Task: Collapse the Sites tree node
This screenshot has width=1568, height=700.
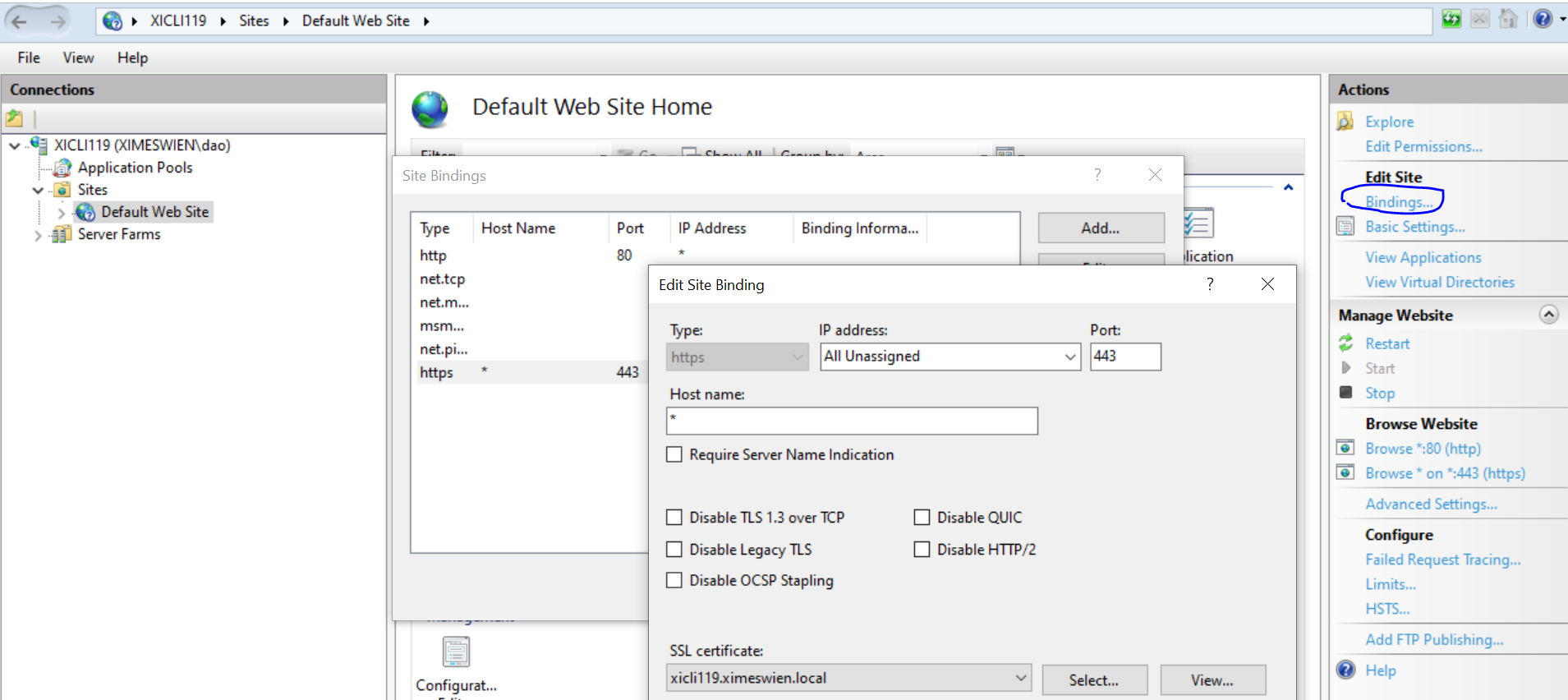Action: (38, 191)
